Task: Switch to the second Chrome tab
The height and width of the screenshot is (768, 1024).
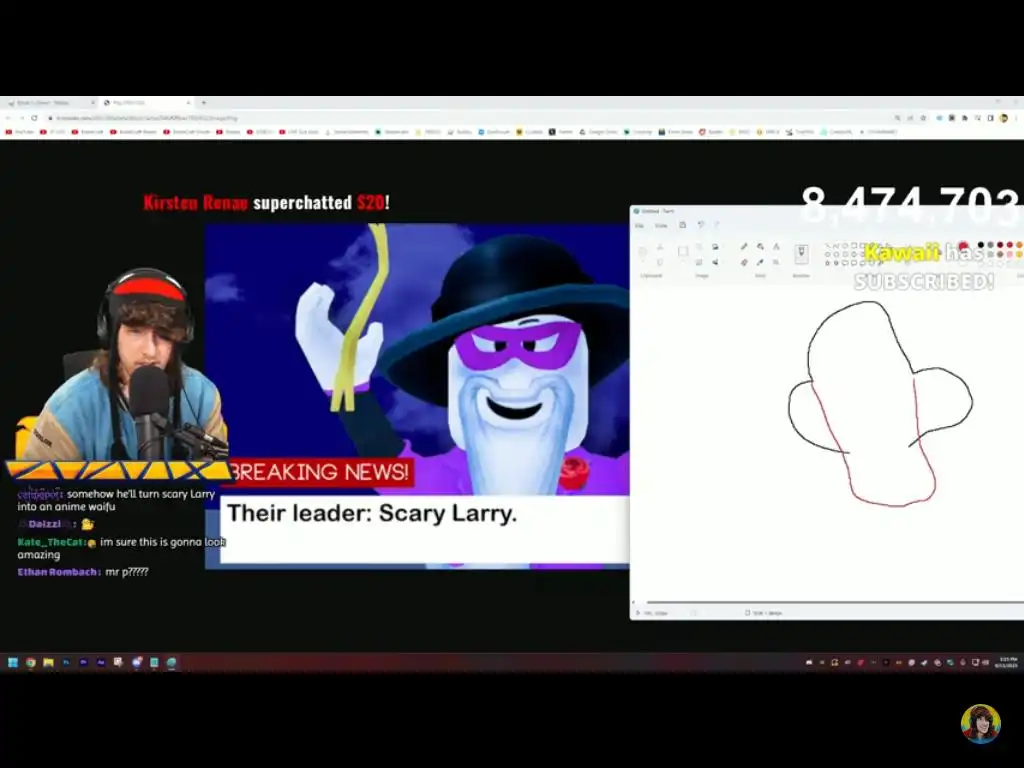Action: coord(147,103)
